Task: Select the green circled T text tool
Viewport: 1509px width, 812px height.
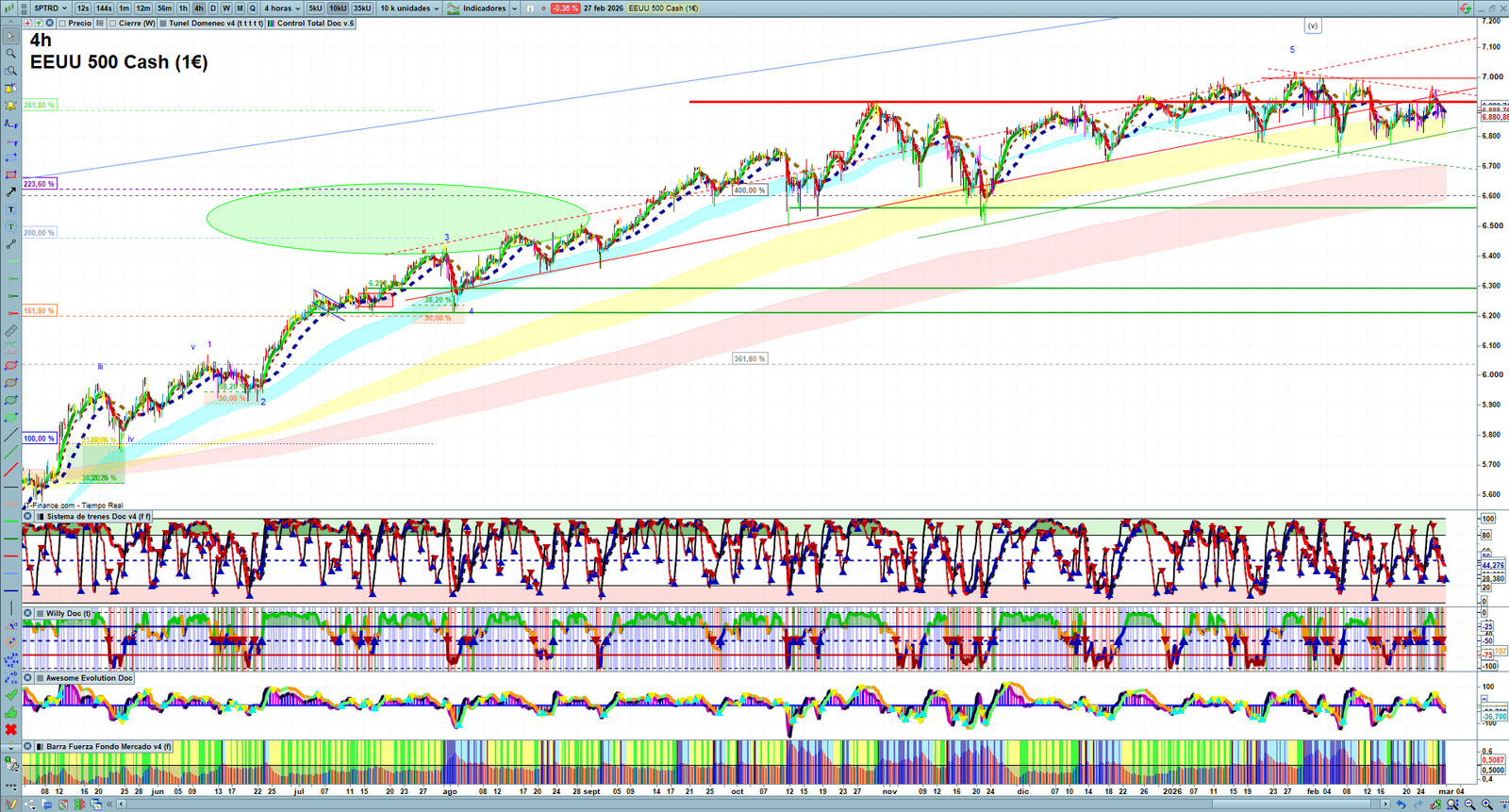Action: [10, 226]
